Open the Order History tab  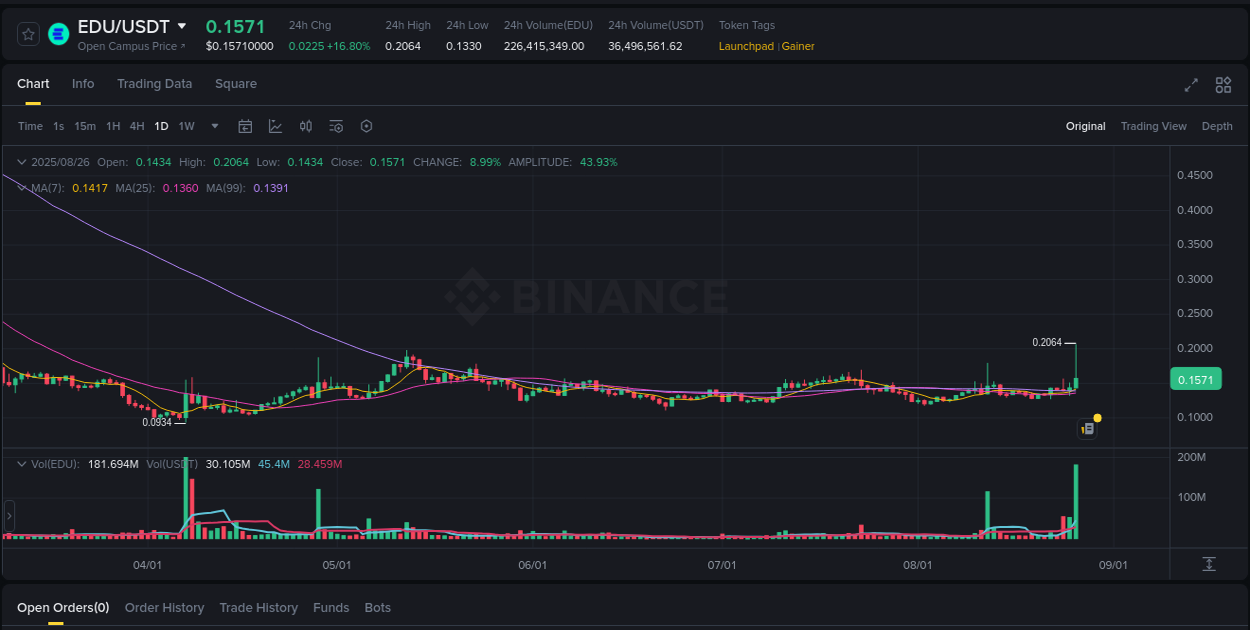pyautogui.click(x=164, y=607)
